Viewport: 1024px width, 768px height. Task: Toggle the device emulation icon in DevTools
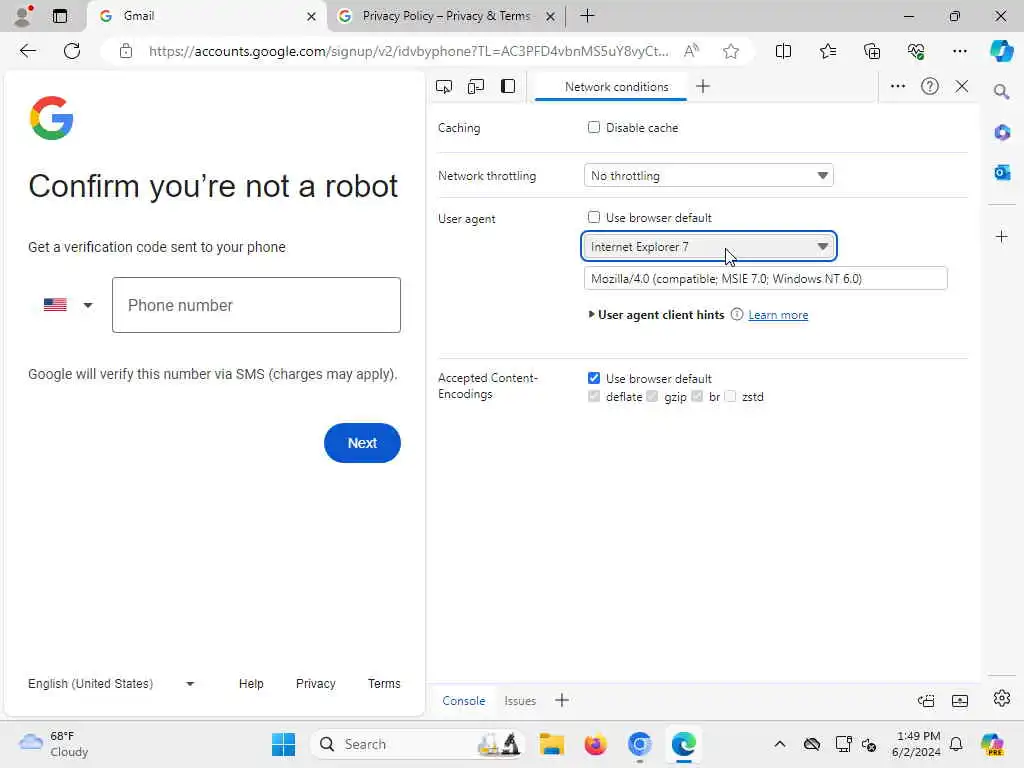pos(476,86)
